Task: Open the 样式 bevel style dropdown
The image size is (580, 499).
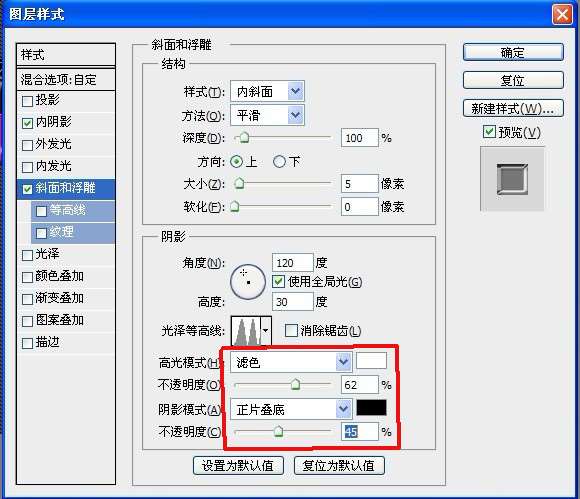Action: [x=267, y=91]
